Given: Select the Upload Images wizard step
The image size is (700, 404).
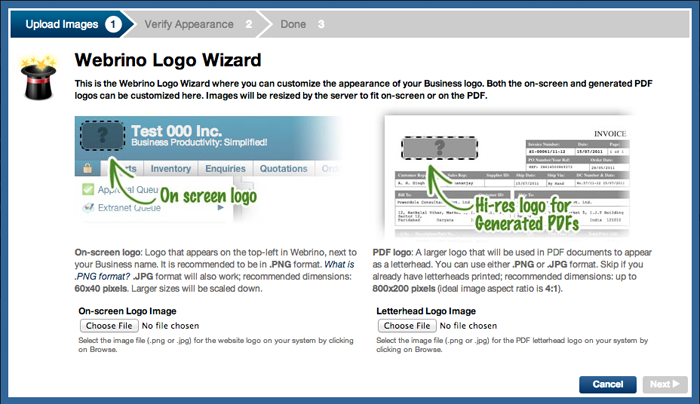Looking at the screenshot, I should point(63,22).
